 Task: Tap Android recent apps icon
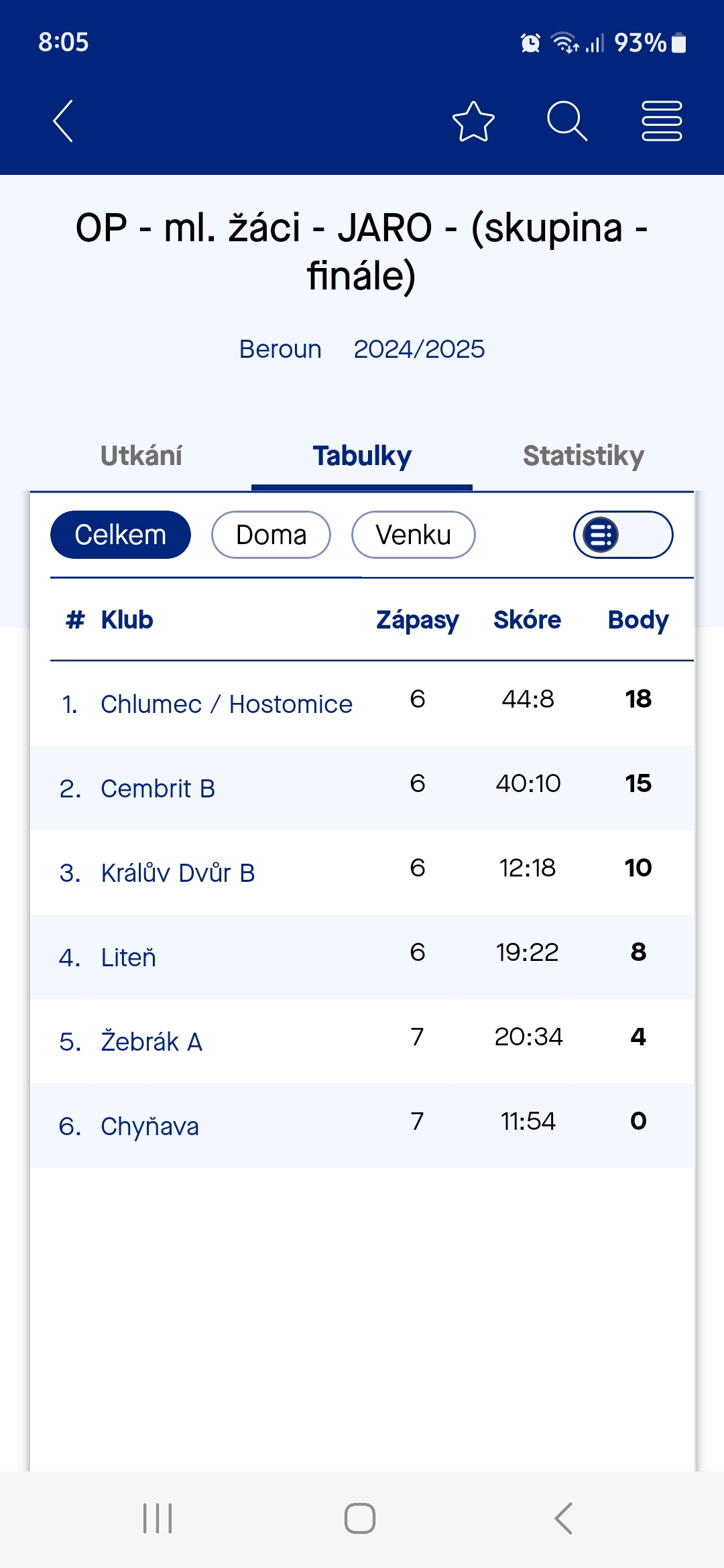(158, 1518)
